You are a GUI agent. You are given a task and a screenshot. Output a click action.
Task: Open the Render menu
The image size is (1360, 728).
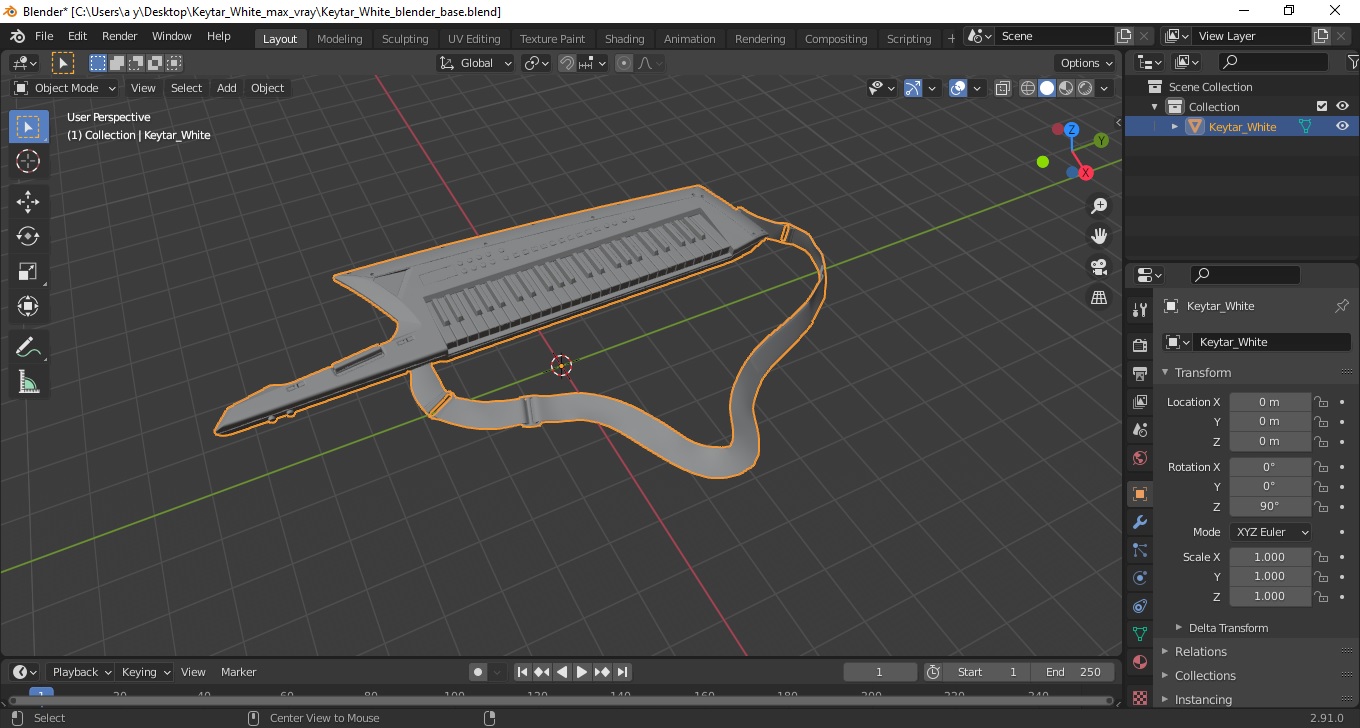coord(120,36)
